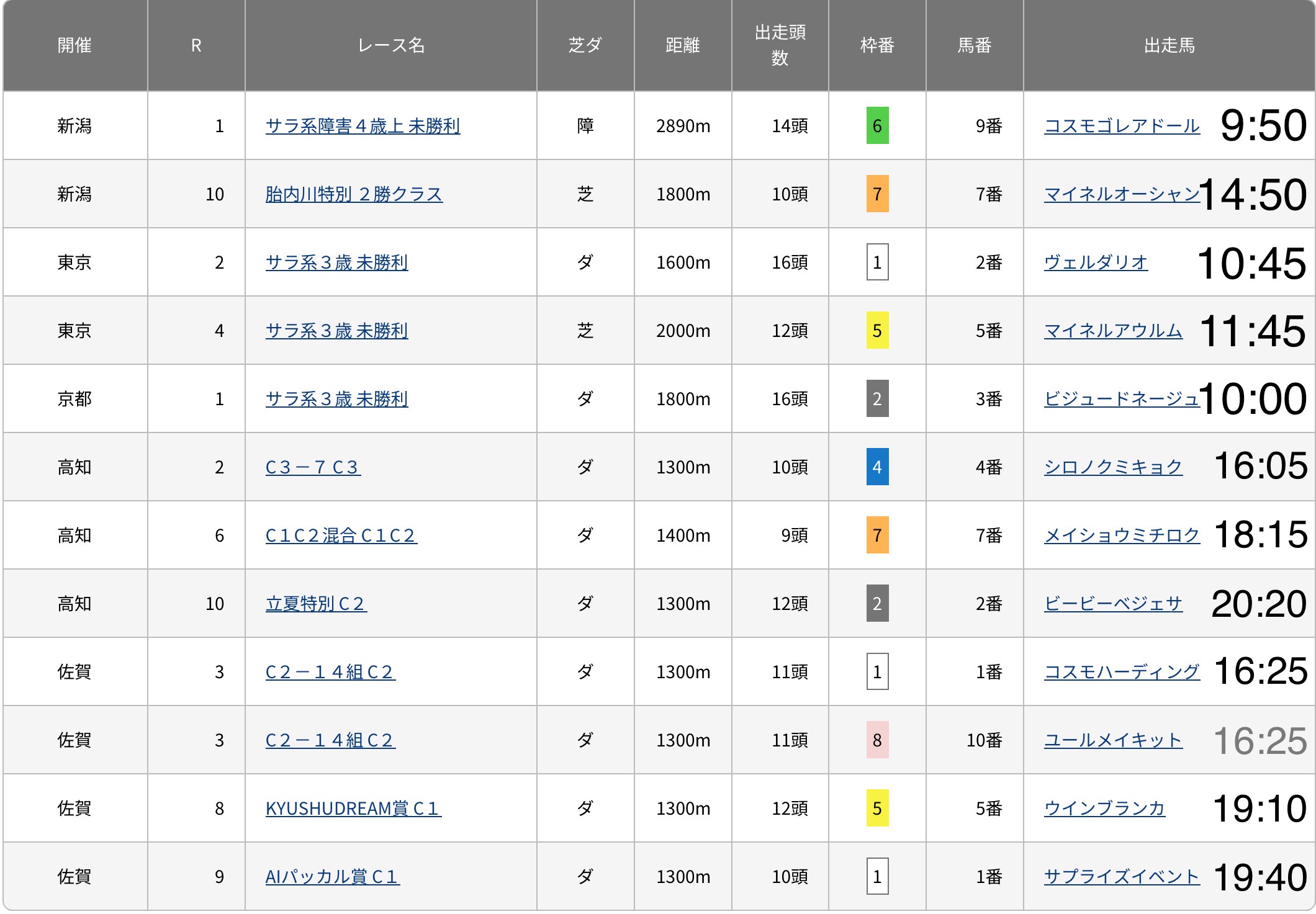Open 立夏特別 C２ race link

316,604
